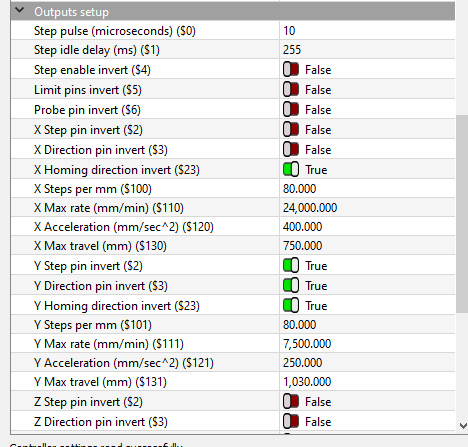The height and width of the screenshot is (447, 468).
Task: Select X Max rate value 24,000.000
Action: click(310, 208)
